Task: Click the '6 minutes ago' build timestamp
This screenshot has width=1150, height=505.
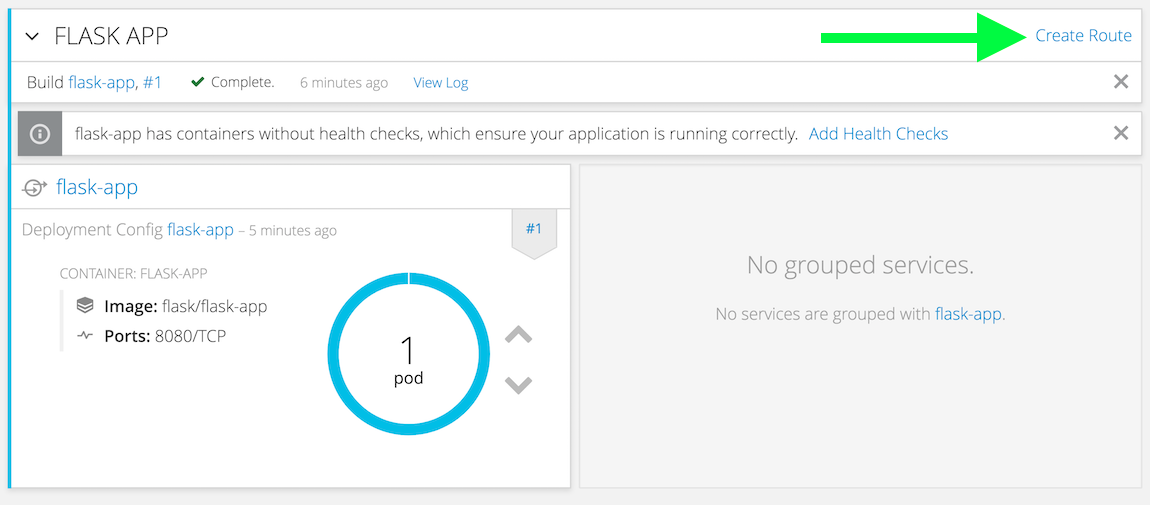Action: click(344, 83)
